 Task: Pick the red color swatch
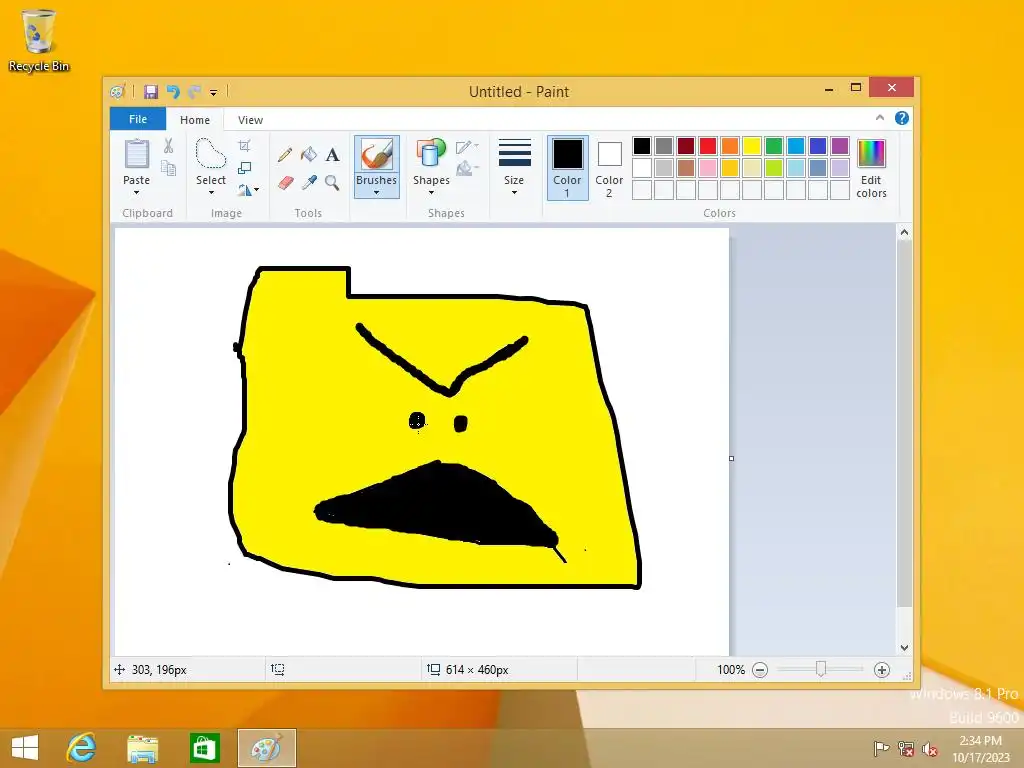pos(708,146)
